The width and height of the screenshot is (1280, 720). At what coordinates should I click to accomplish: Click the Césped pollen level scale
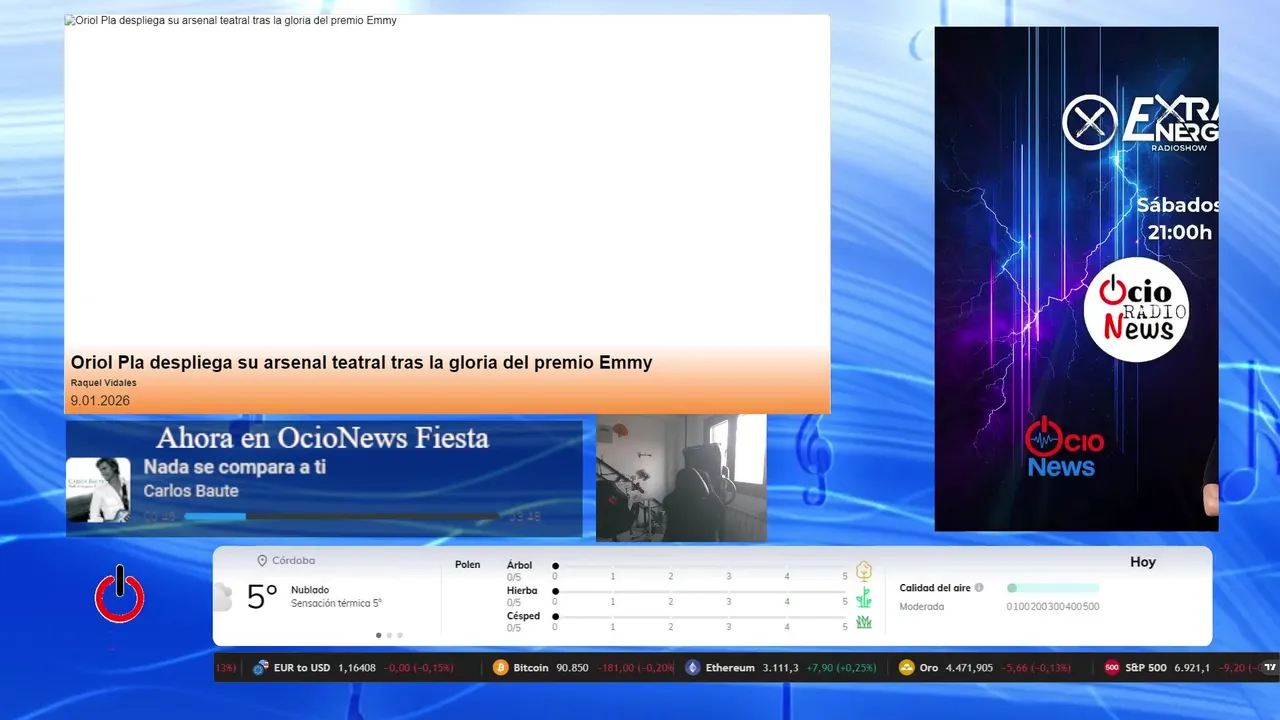click(x=701, y=617)
